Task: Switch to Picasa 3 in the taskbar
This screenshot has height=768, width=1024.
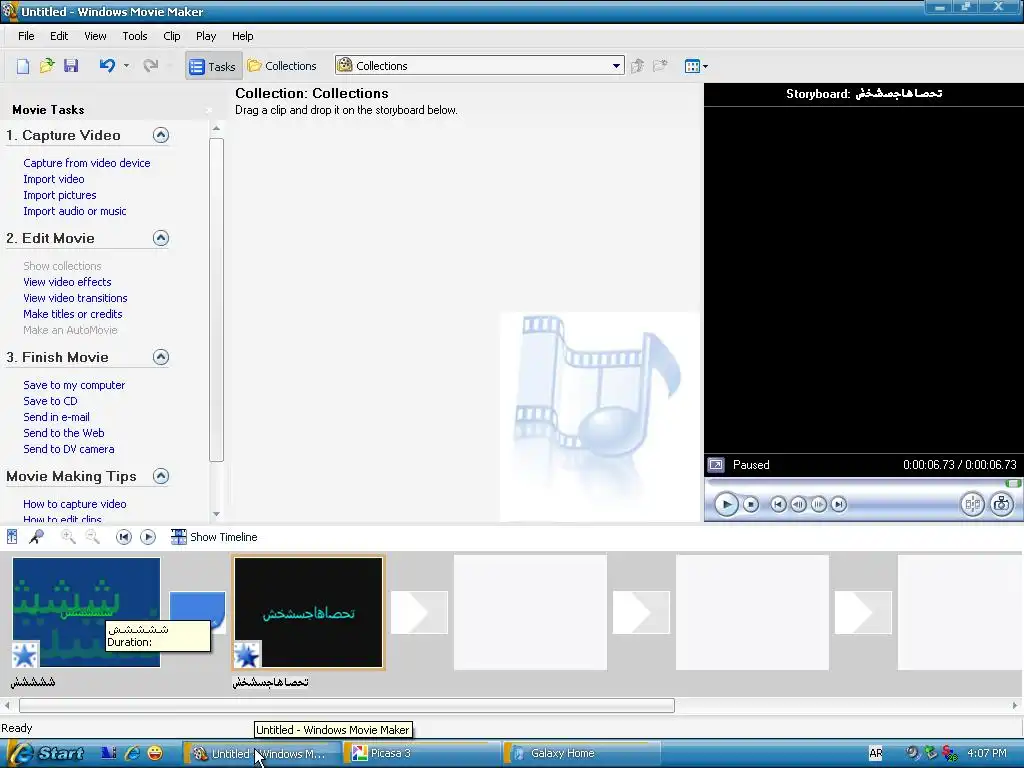Action: click(423, 753)
